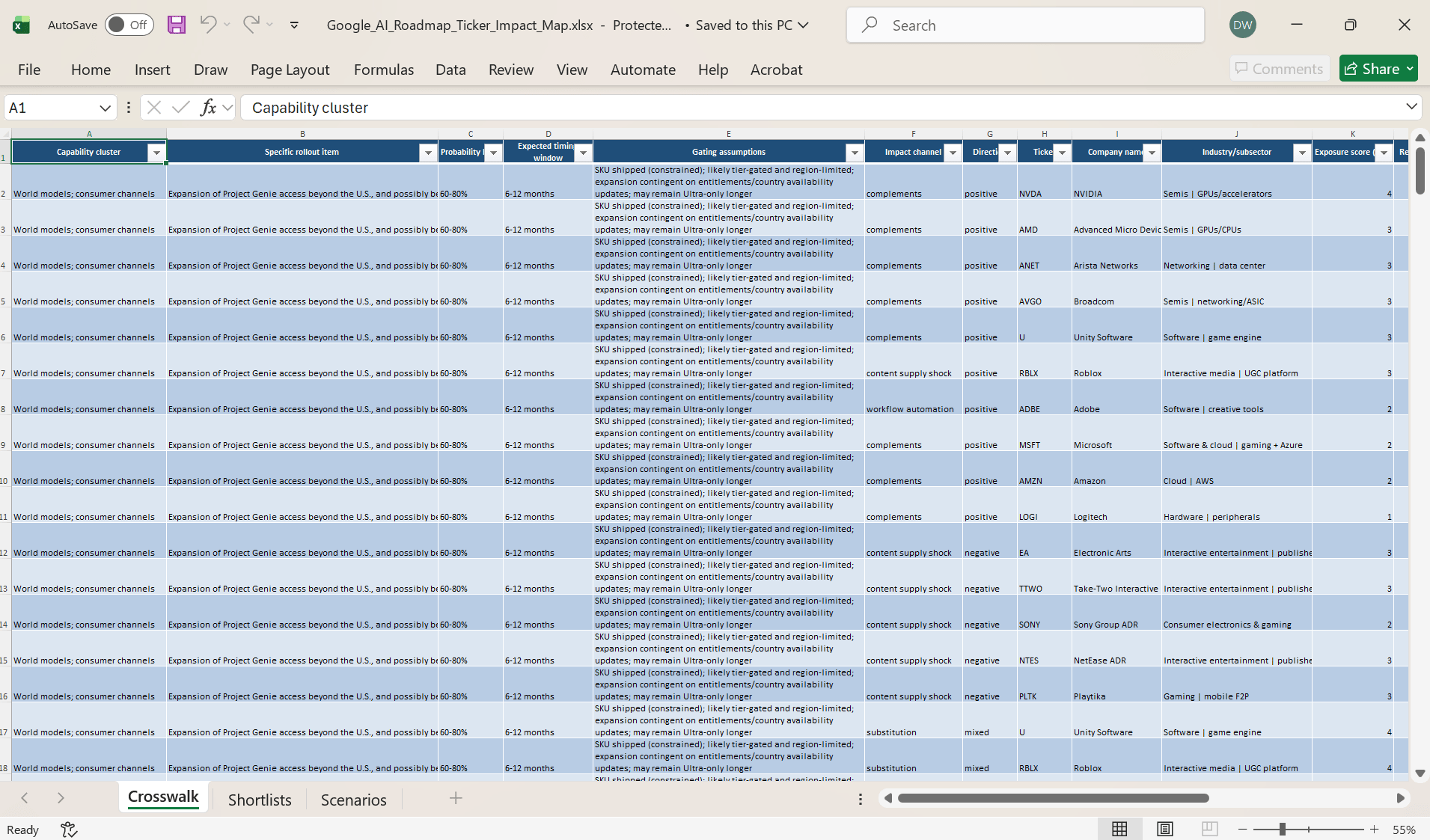Open the Review tab
Image resolution: width=1430 pixels, height=840 pixels.
[510, 69]
